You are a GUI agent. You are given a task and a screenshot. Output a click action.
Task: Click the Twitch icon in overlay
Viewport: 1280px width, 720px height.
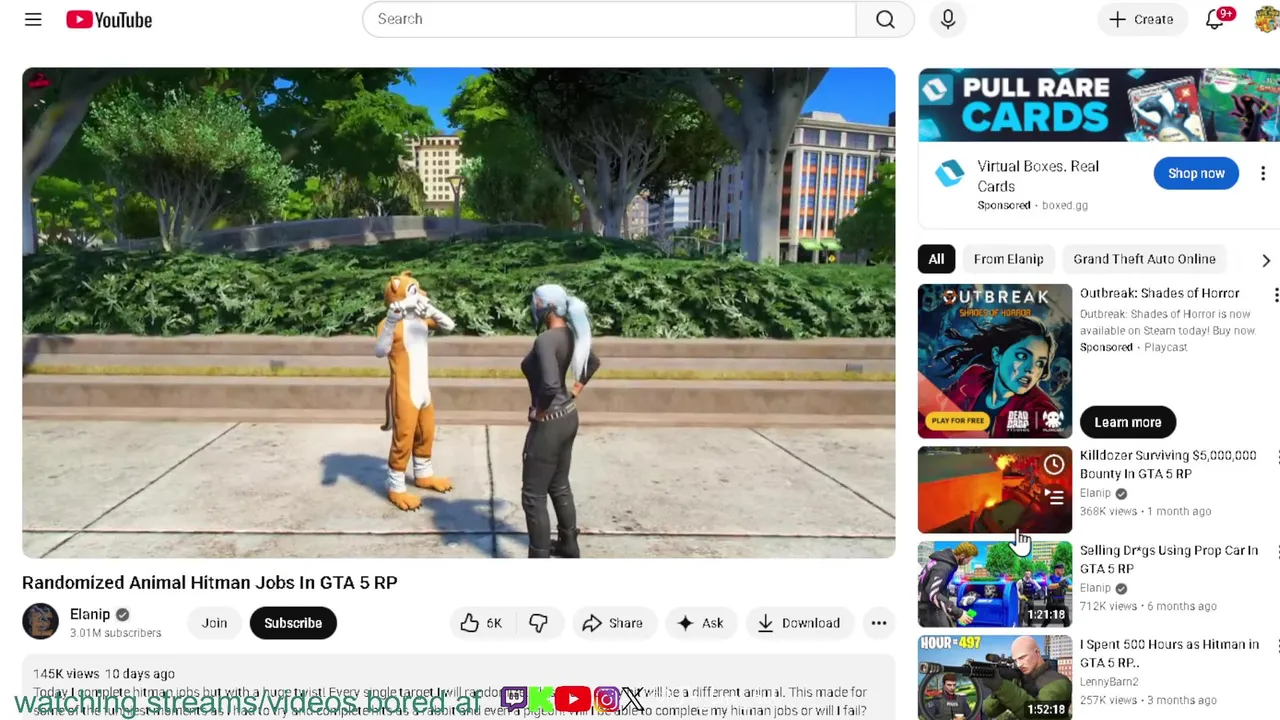click(514, 698)
